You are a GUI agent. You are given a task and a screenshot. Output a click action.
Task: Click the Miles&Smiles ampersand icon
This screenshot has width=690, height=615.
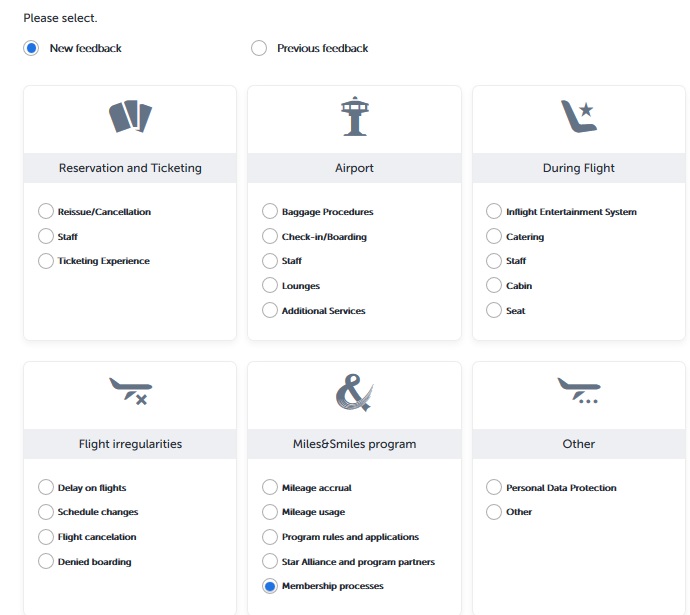point(355,392)
